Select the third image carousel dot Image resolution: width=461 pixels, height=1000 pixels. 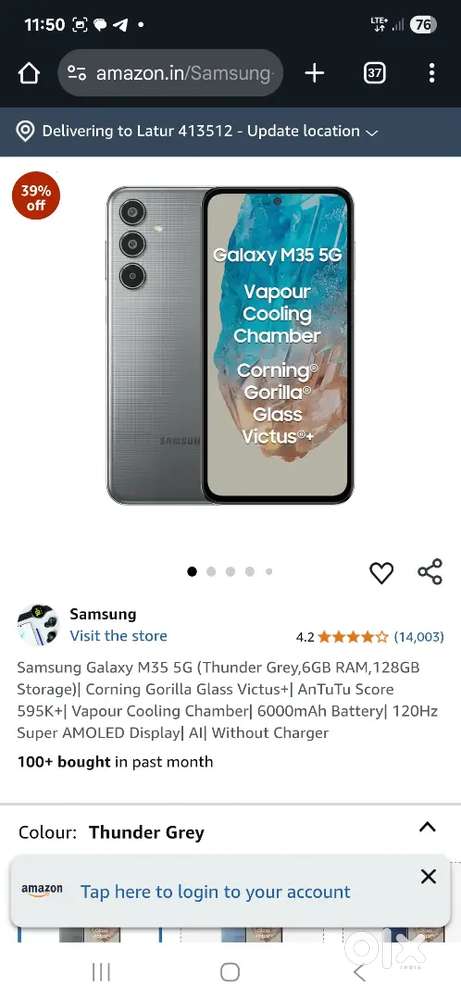coord(230,571)
